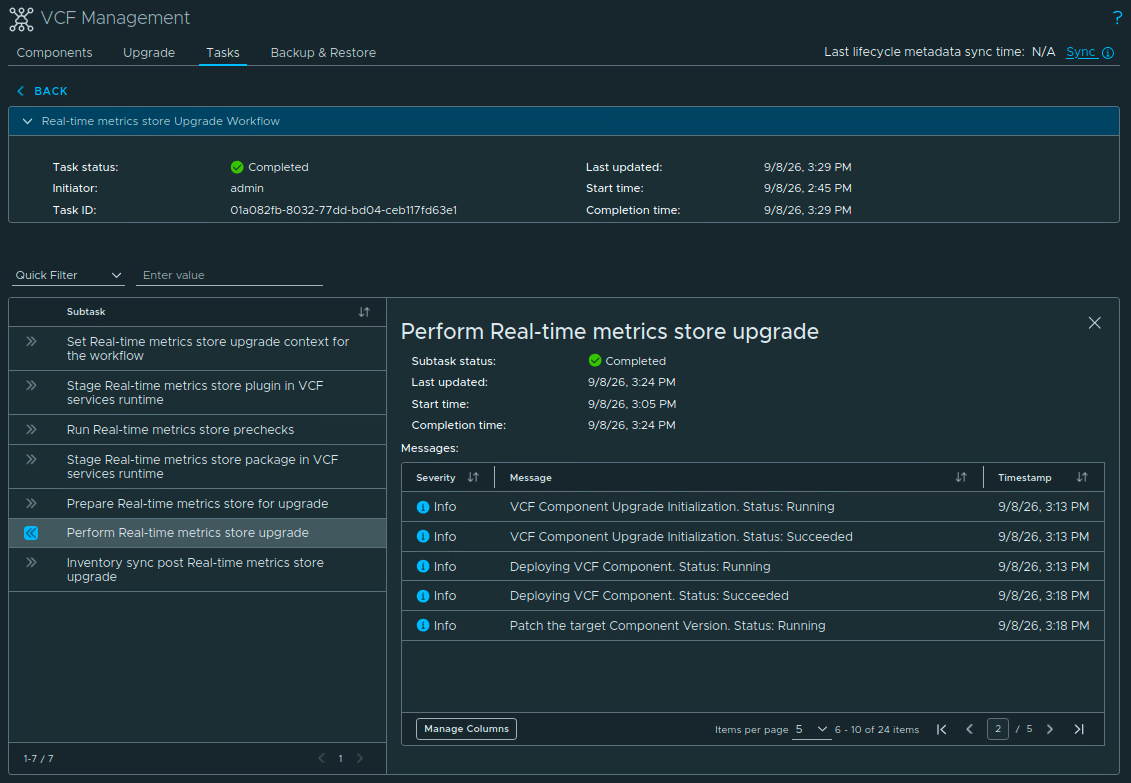Screen dimensions: 1131x783
Task: Expand details for Stage Real-time metrics store package
Action: [x=31, y=459]
